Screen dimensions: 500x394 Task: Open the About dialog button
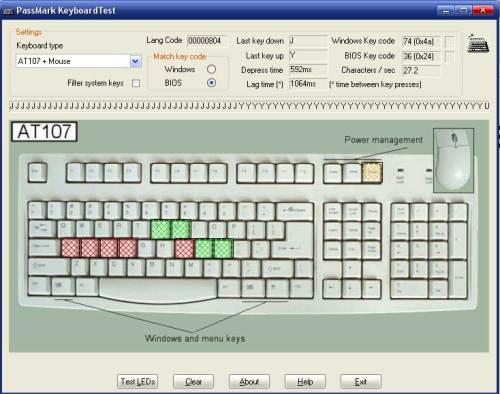click(249, 382)
